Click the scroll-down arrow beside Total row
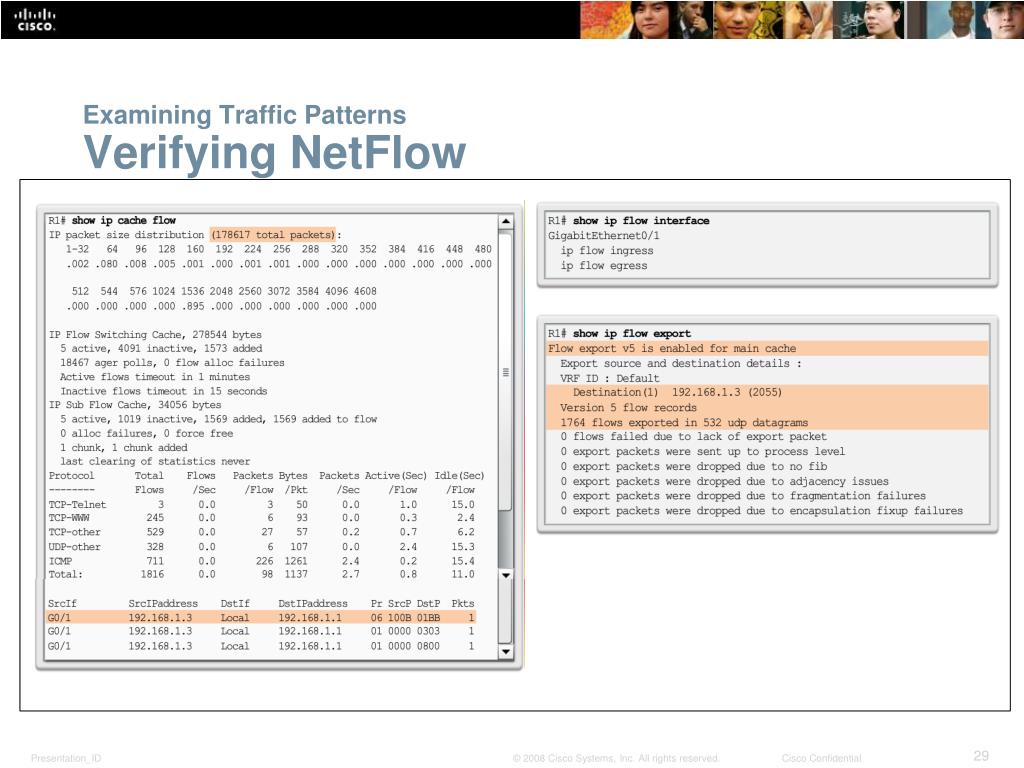 click(505, 575)
